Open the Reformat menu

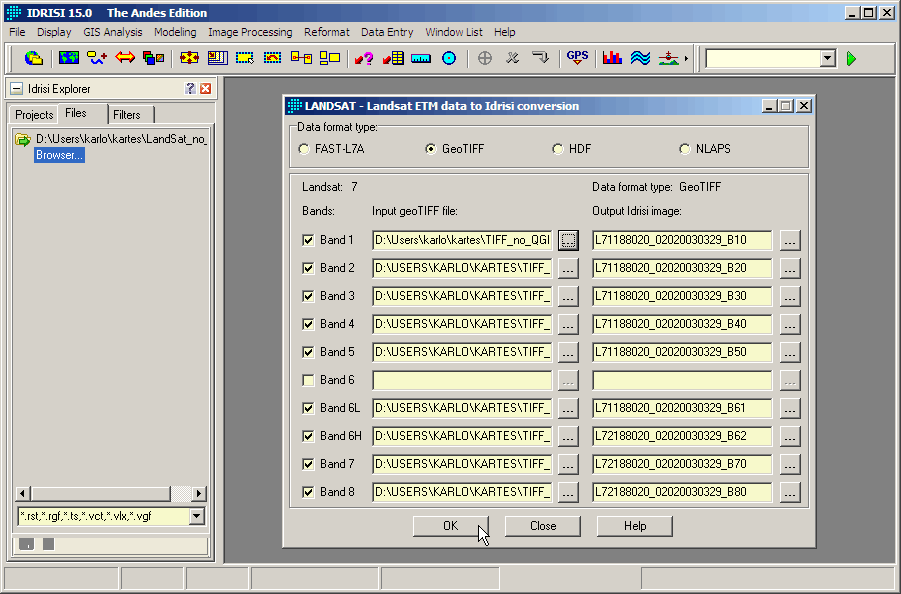[x=326, y=32]
